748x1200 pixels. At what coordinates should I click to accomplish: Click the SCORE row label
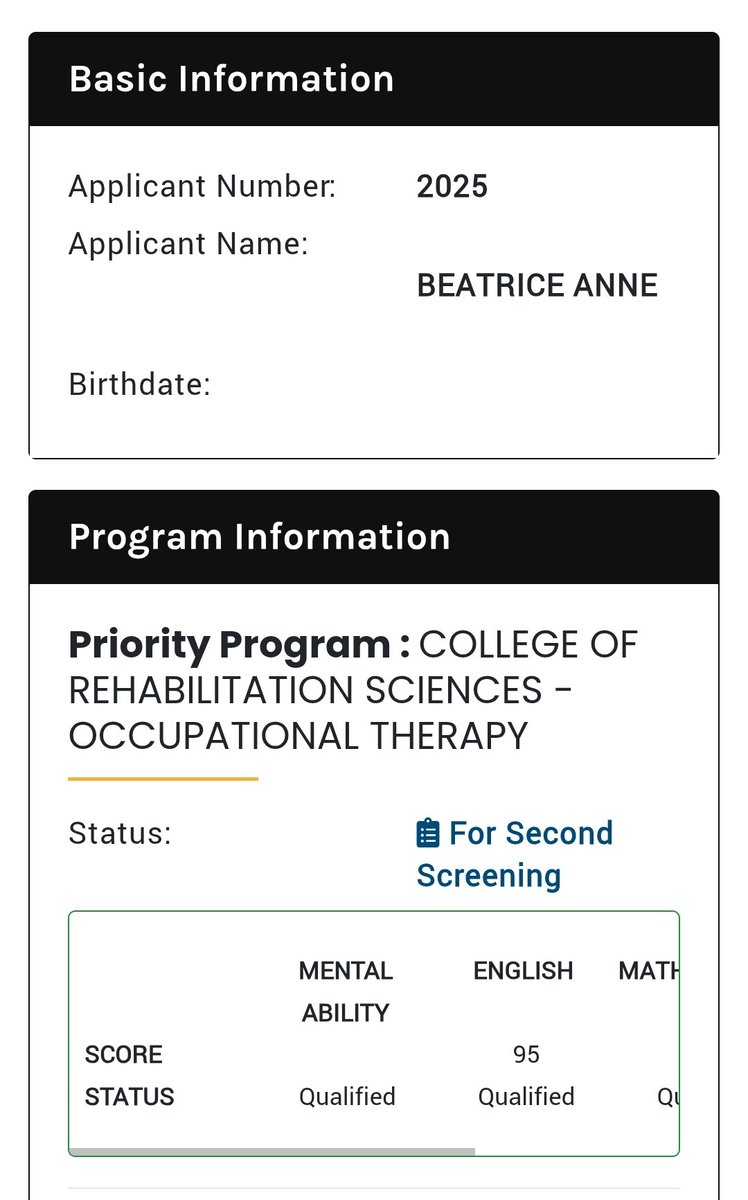124,1055
